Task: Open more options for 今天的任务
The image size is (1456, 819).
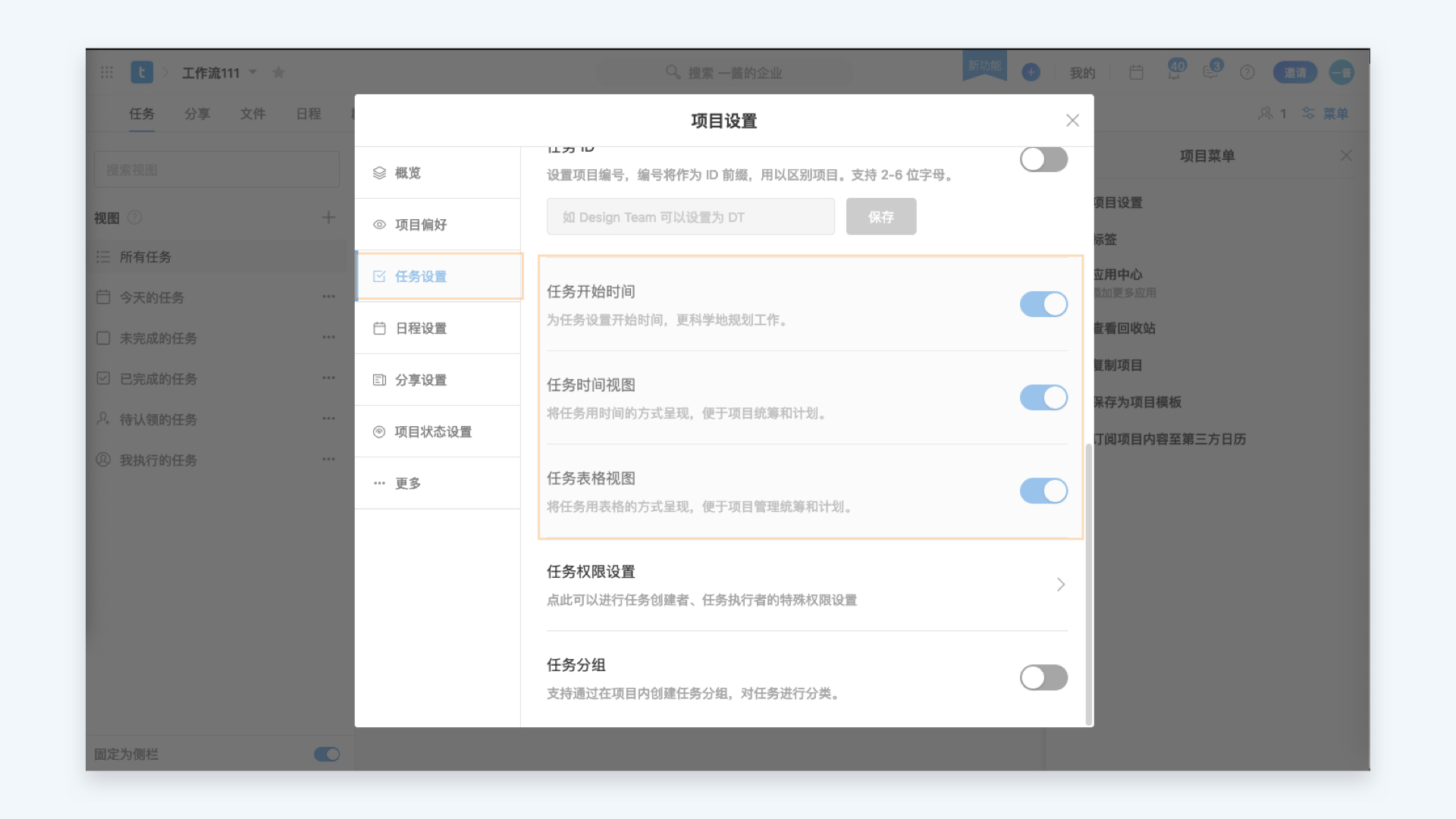Action: [x=328, y=297]
